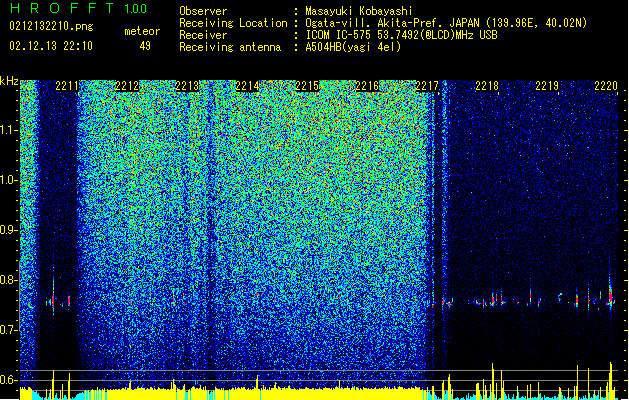Click the 2213 time marker
The width and height of the screenshot is (629, 400).
[x=187, y=86]
